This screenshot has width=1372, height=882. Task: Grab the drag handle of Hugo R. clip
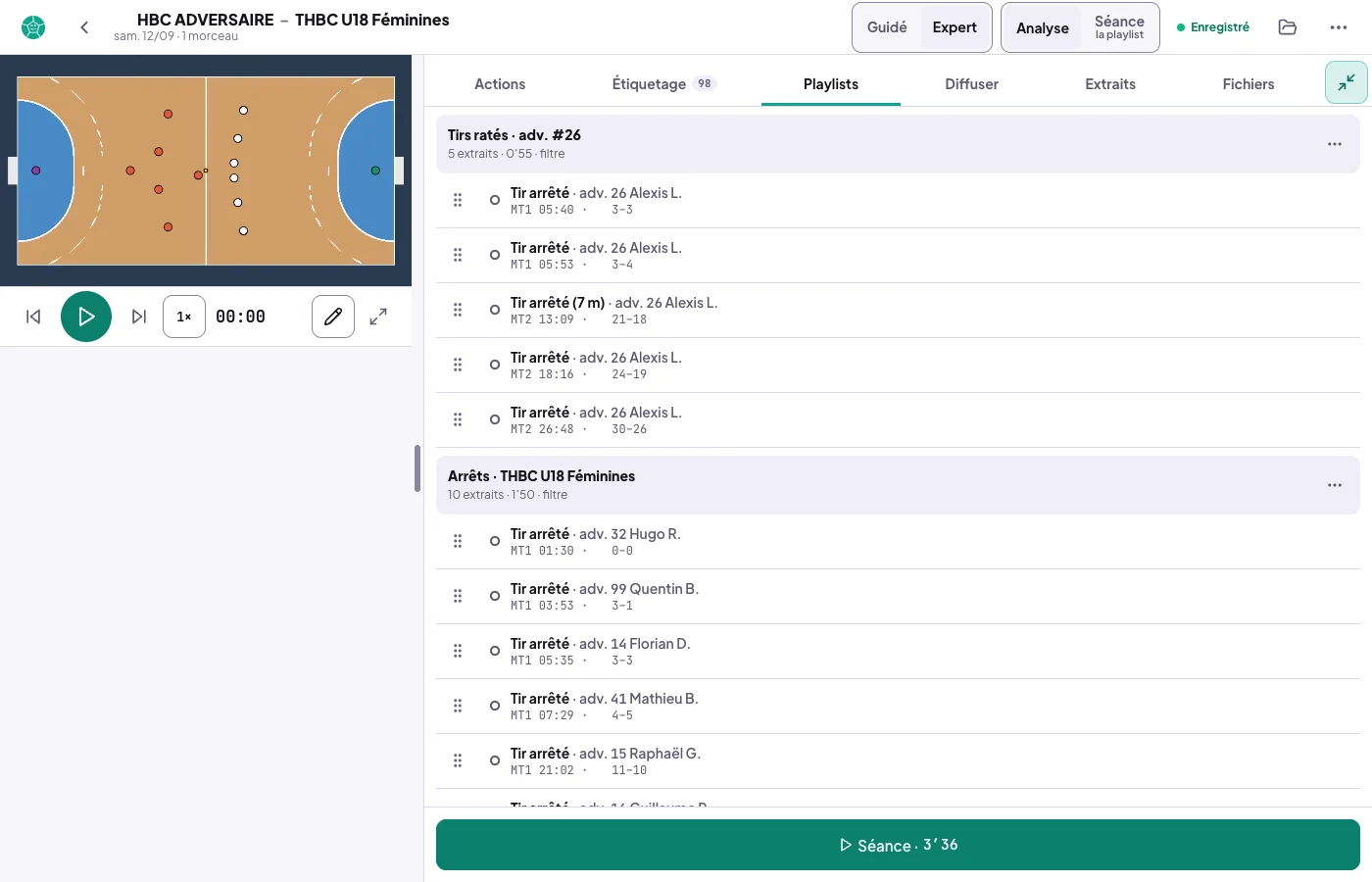[458, 541]
